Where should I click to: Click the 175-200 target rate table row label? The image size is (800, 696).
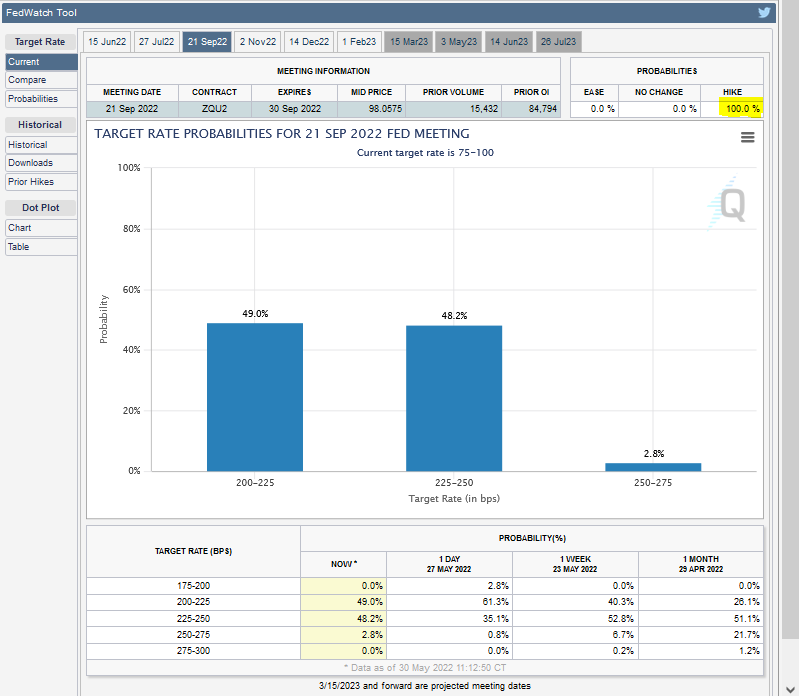click(193, 586)
